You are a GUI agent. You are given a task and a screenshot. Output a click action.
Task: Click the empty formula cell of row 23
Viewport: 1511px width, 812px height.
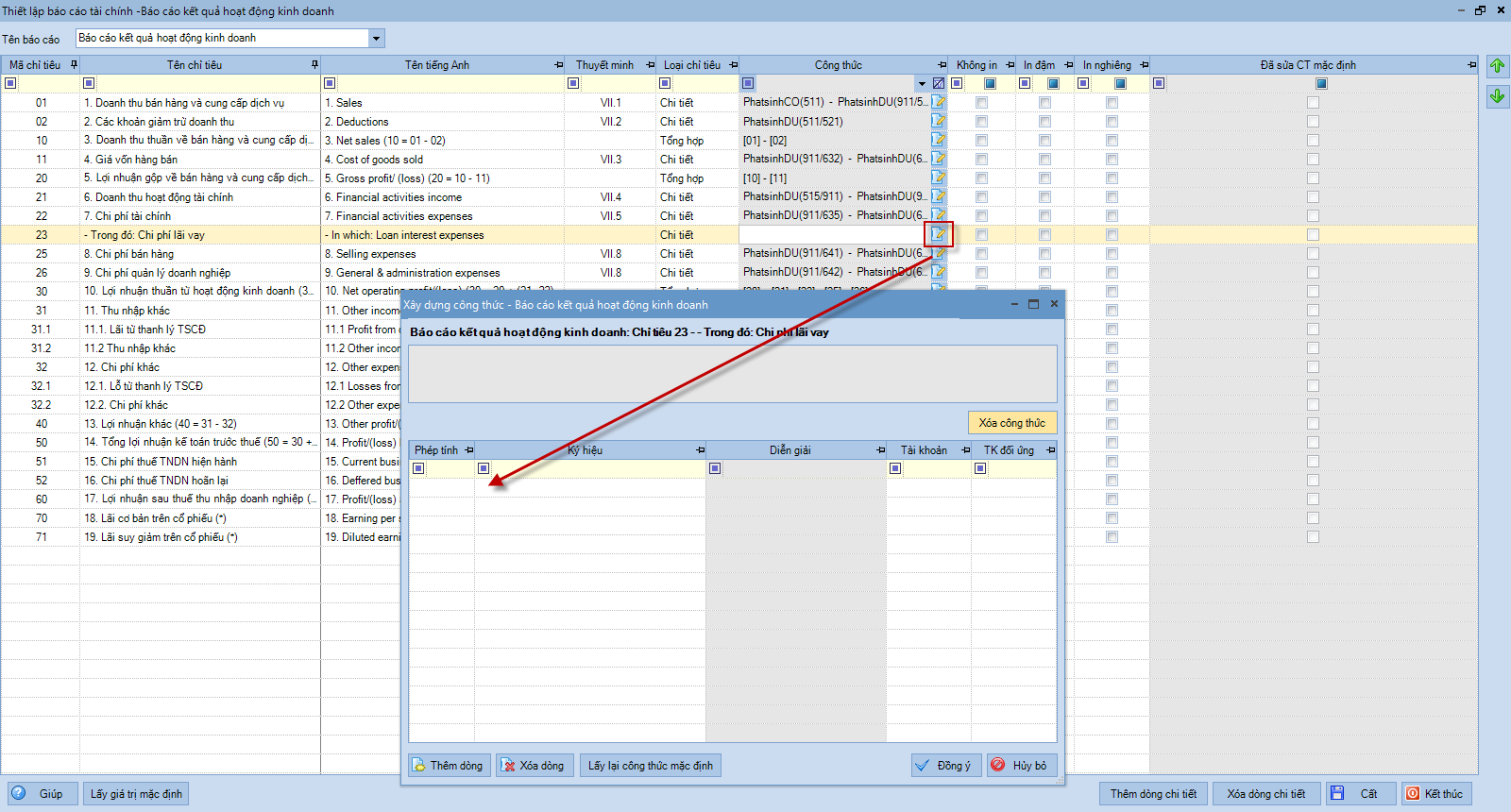(x=834, y=234)
